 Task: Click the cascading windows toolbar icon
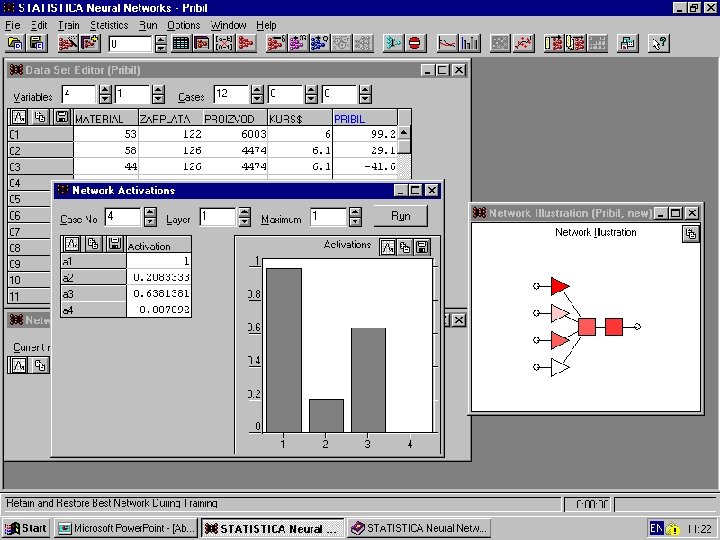627,44
